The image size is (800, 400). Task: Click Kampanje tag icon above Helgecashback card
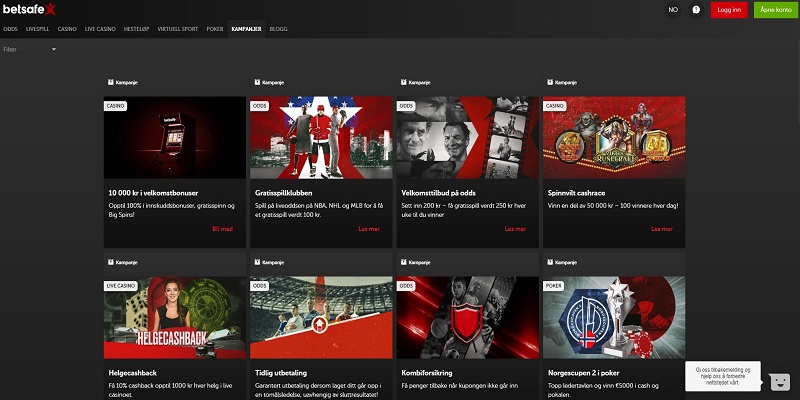click(111, 262)
